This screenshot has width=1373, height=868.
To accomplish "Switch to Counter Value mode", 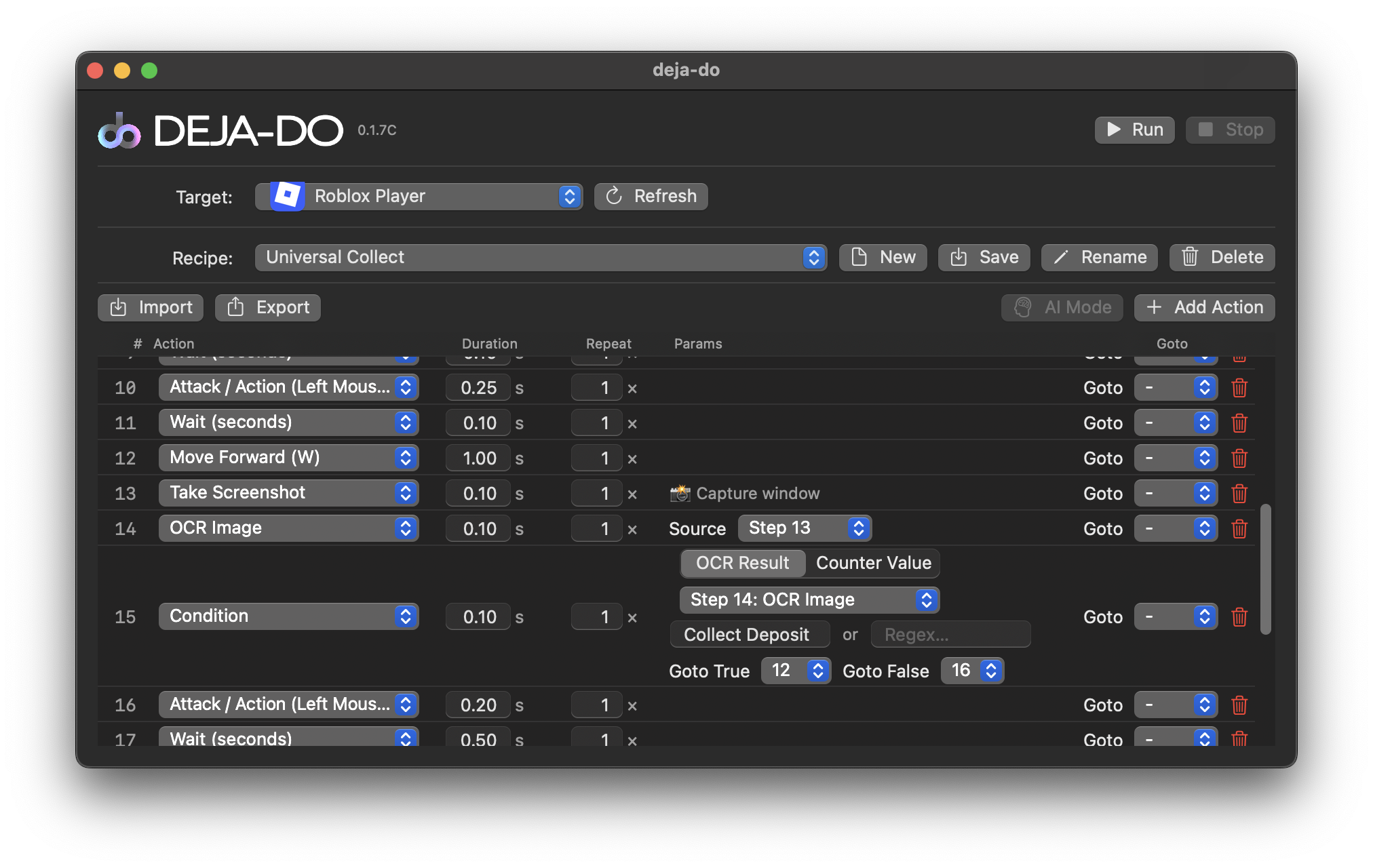I will pos(873,563).
